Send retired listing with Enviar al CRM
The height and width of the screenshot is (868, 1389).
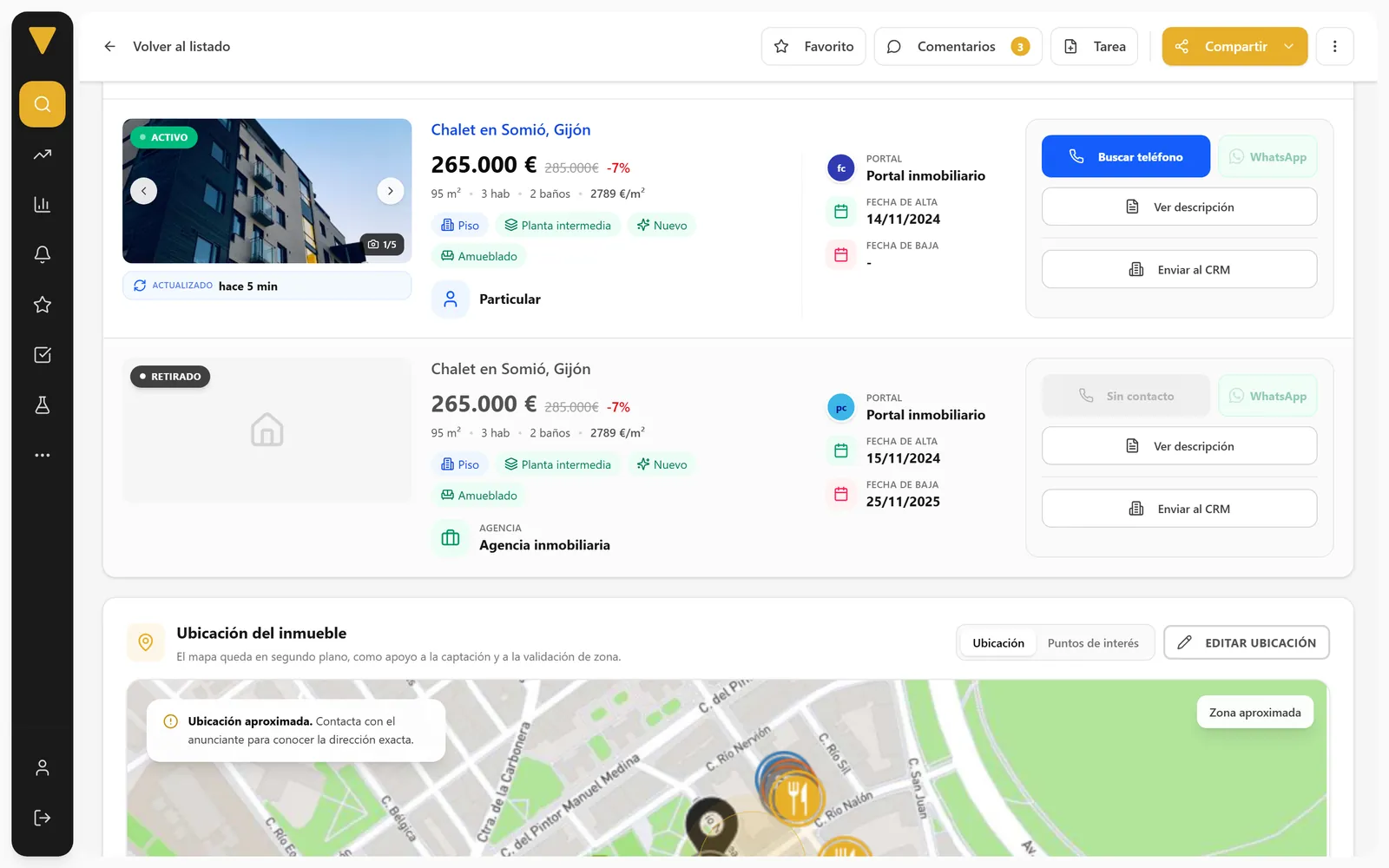point(1179,509)
